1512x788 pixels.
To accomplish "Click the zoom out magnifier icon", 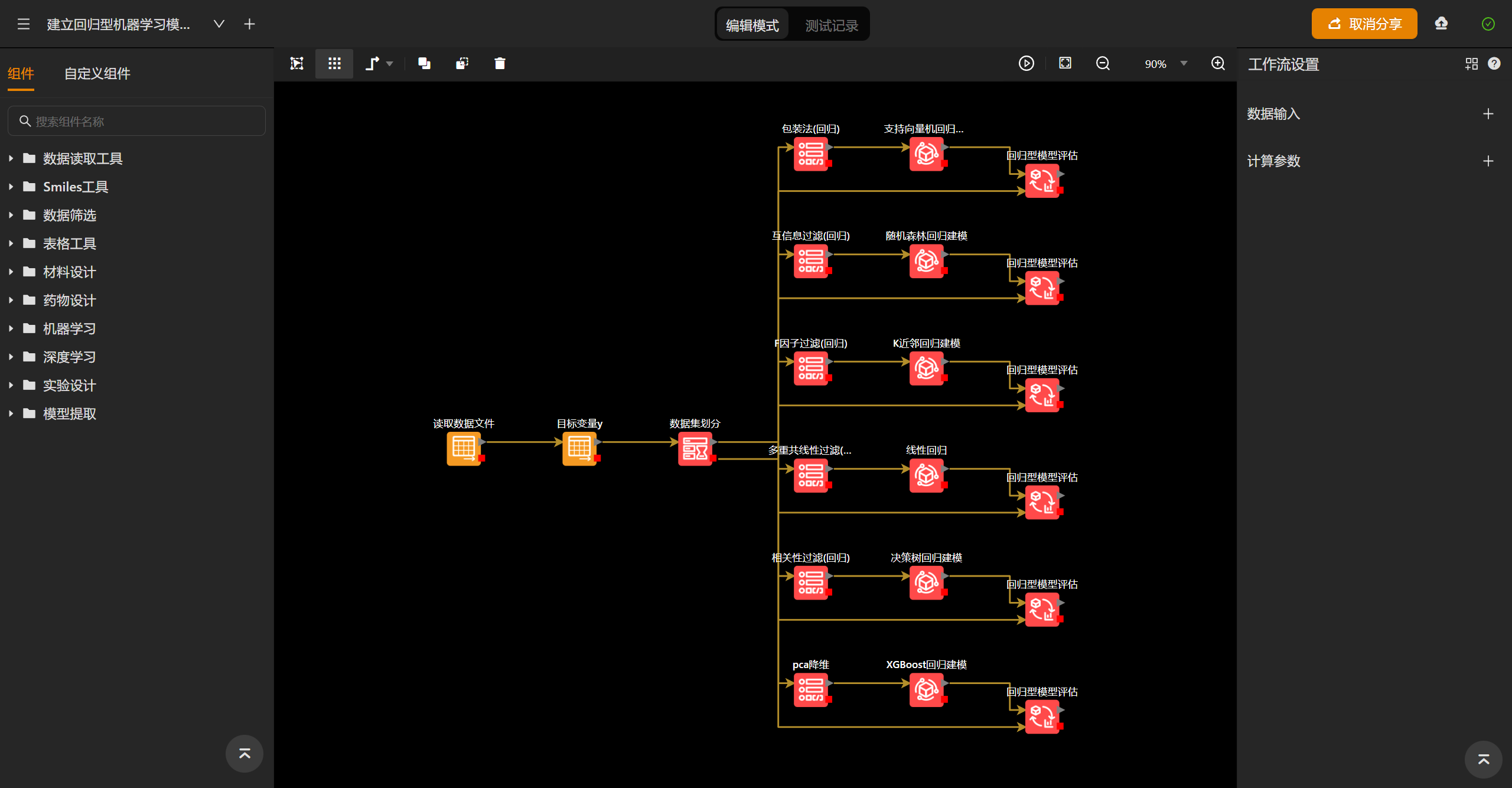I will [x=1103, y=63].
